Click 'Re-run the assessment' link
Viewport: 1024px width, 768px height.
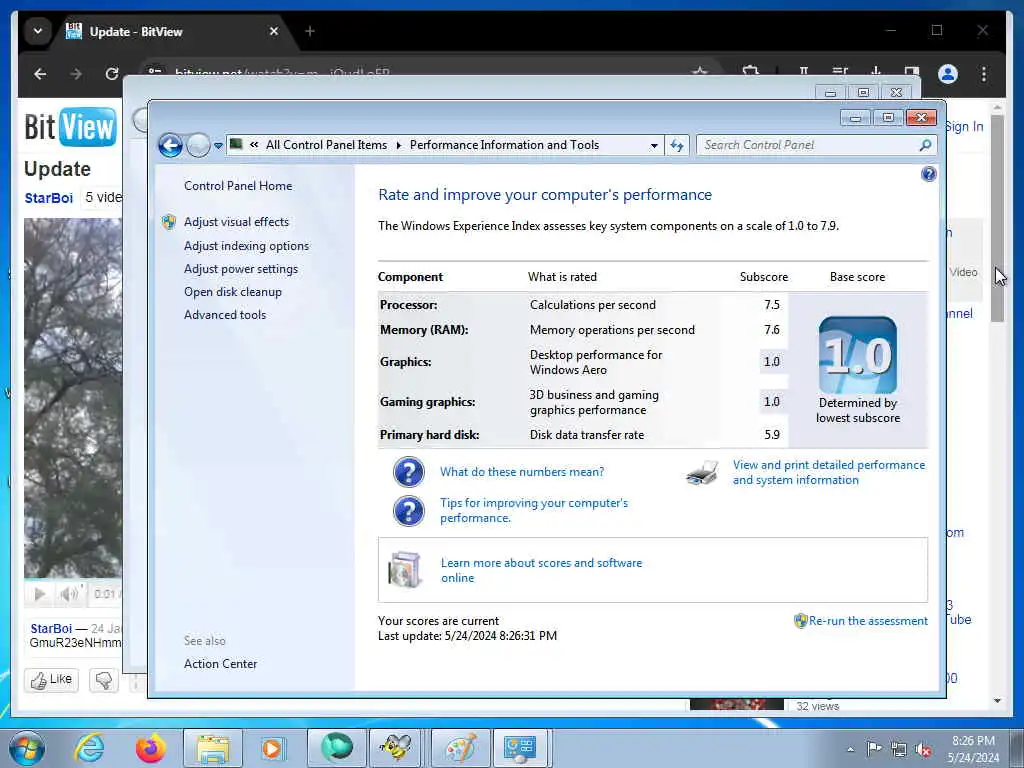pyautogui.click(x=868, y=620)
